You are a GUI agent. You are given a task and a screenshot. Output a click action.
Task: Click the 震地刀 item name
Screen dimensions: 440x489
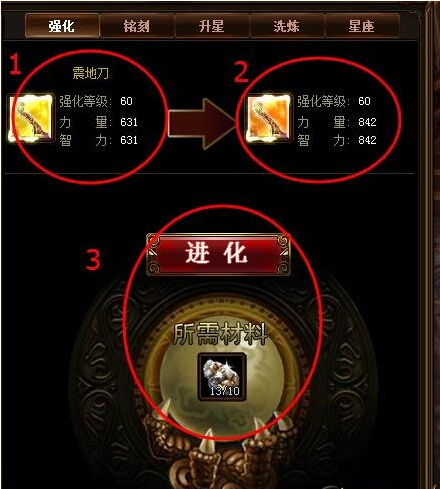[91, 73]
